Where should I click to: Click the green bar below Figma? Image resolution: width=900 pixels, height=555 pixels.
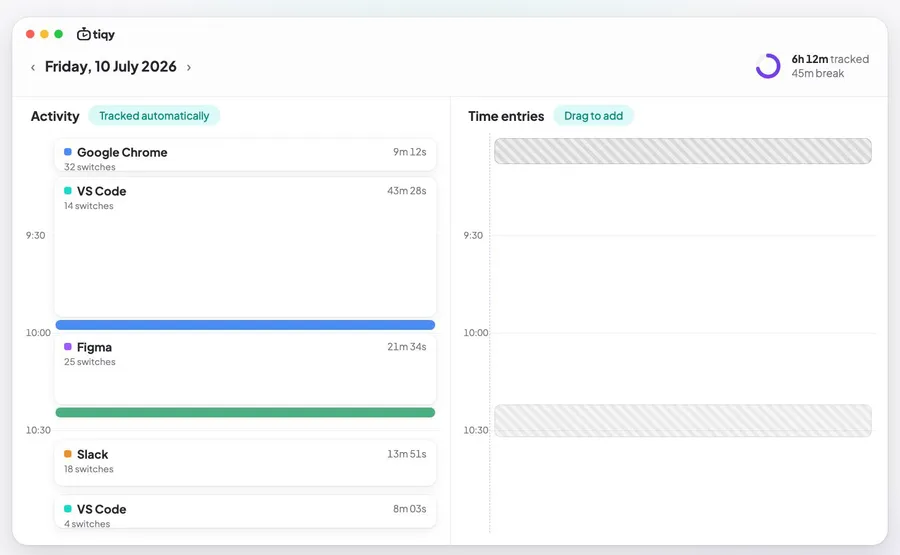(245, 412)
